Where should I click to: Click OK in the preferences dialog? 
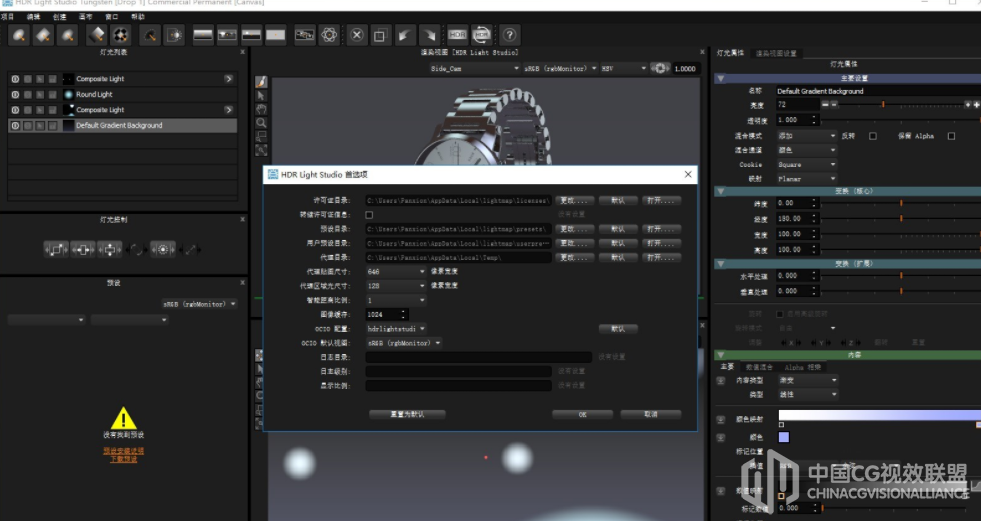coord(582,414)
